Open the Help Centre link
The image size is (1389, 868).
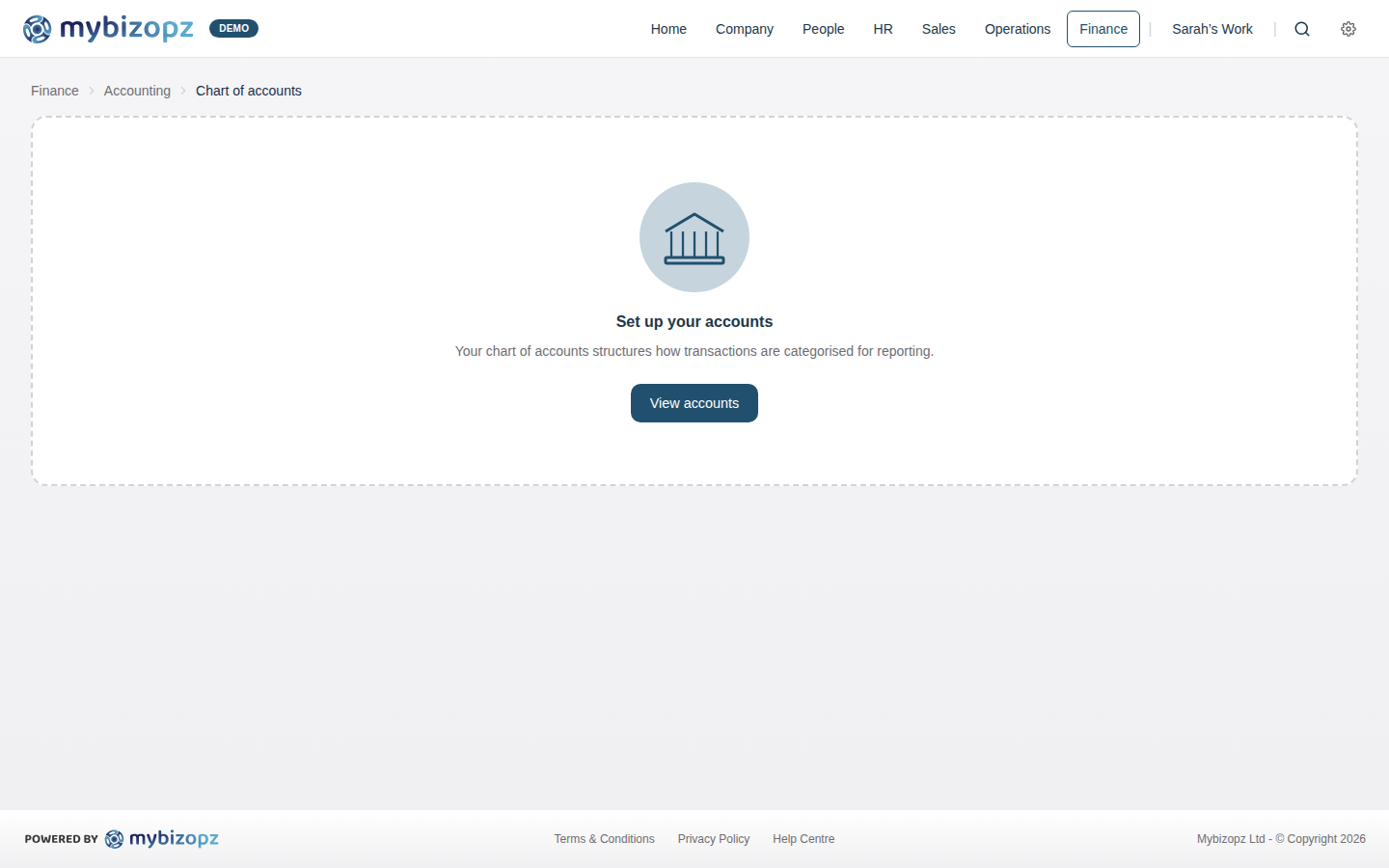pyautogui.click(x=803, y=838)
